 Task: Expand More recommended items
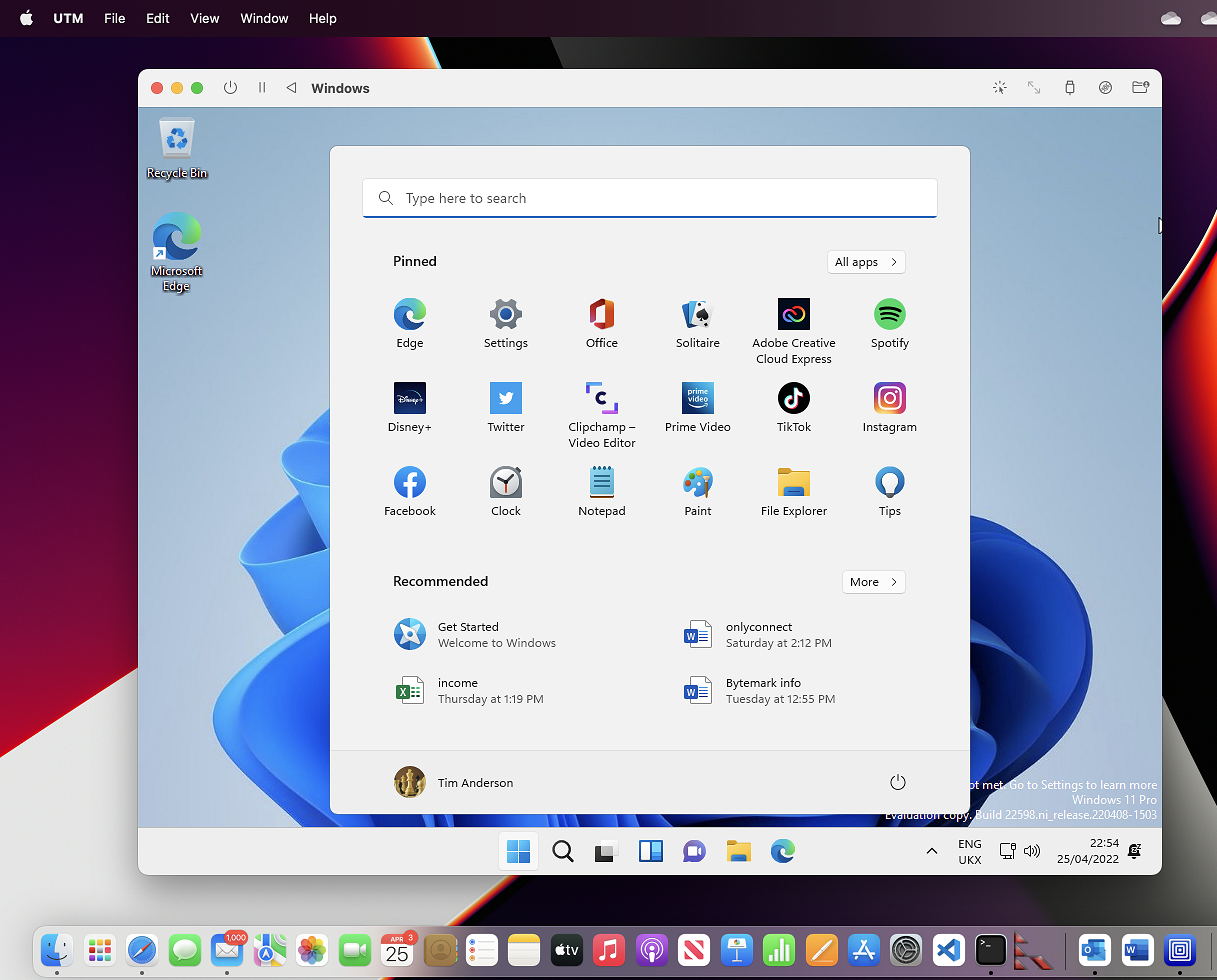click(x=873, y=582)
